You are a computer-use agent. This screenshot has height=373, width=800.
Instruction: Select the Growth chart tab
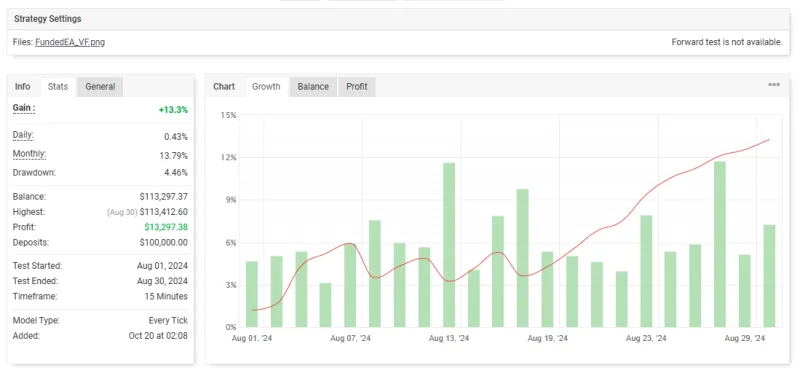(x=266, y=87)
